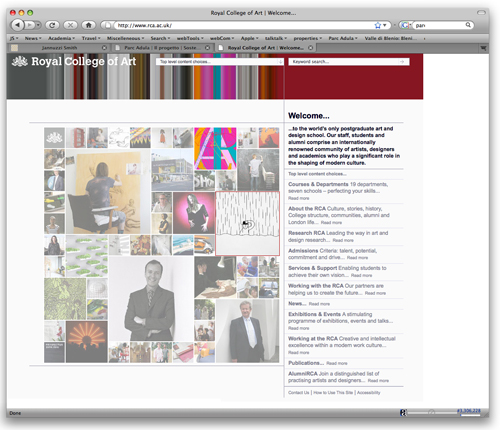
Task: Open the Research RCA link
Action: tap(306, 233)
